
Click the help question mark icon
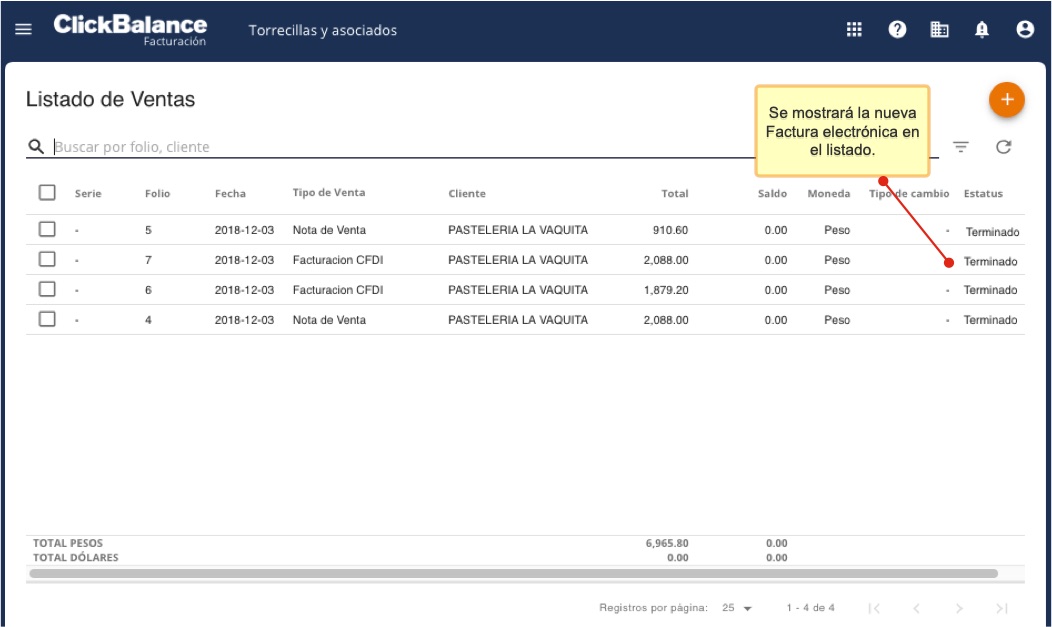click(897, 30)
